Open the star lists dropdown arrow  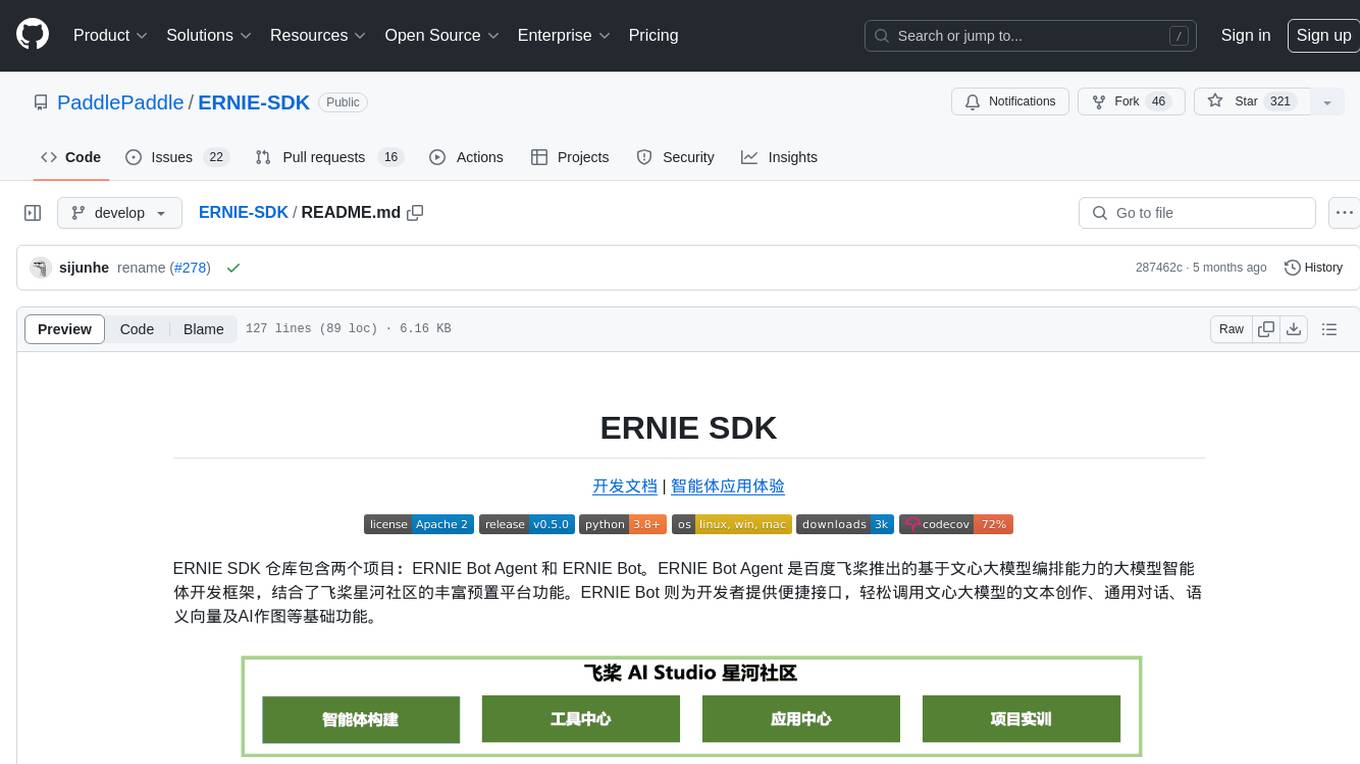pos(1327,102)
